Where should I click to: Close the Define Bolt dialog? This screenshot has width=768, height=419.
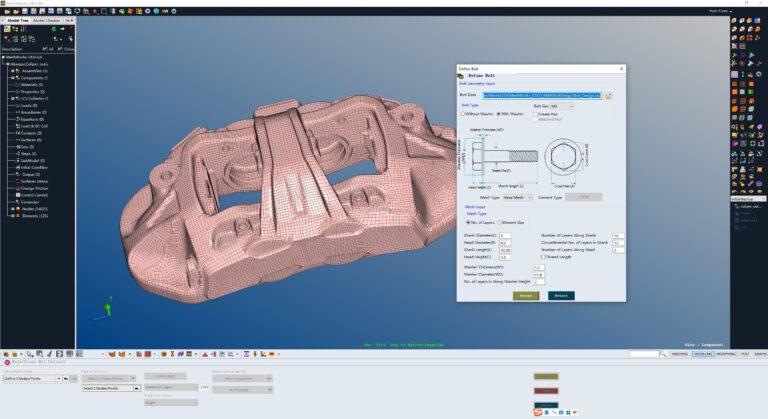tap(622, 69)
